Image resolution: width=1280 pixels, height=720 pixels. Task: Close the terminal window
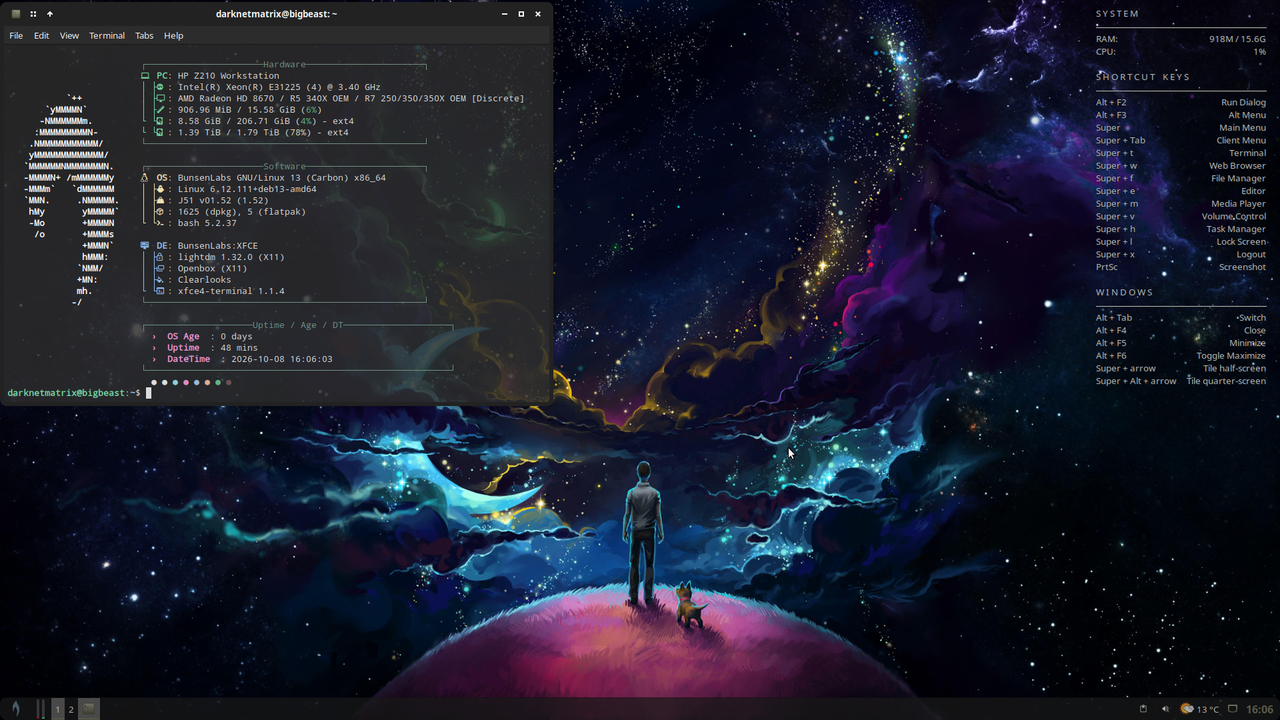coord(538,14)
